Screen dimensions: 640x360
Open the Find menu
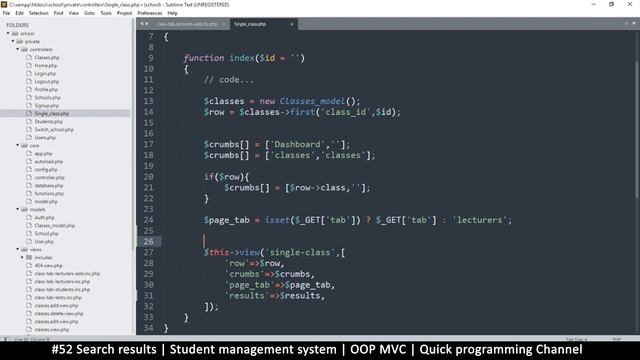[58, 13]
